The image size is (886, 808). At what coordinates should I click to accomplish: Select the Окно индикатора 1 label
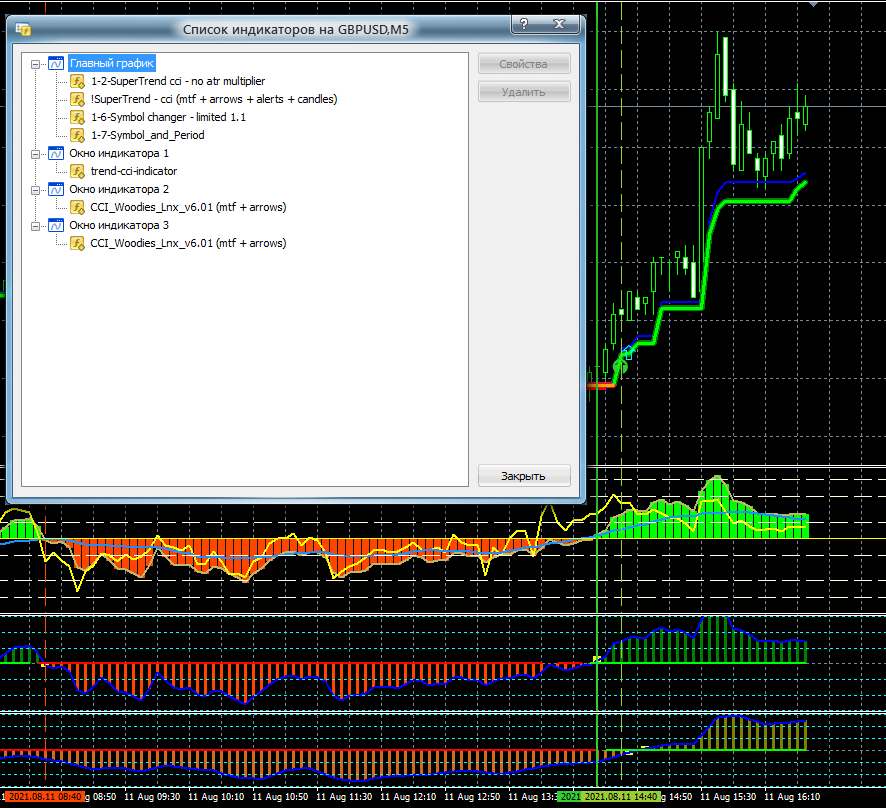pyautogui.click(x=119, y=153)
